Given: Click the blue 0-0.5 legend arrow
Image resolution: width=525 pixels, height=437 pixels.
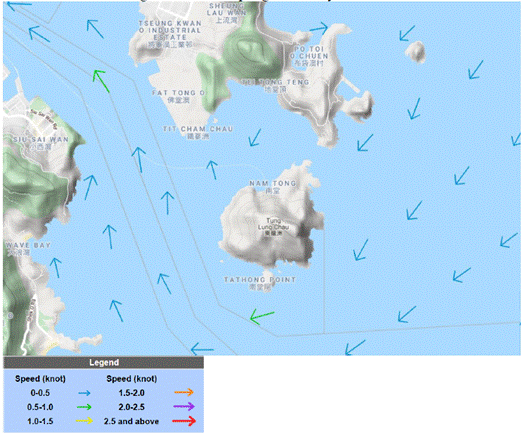Looking at the screenshot, I should (x=84, y=393).
